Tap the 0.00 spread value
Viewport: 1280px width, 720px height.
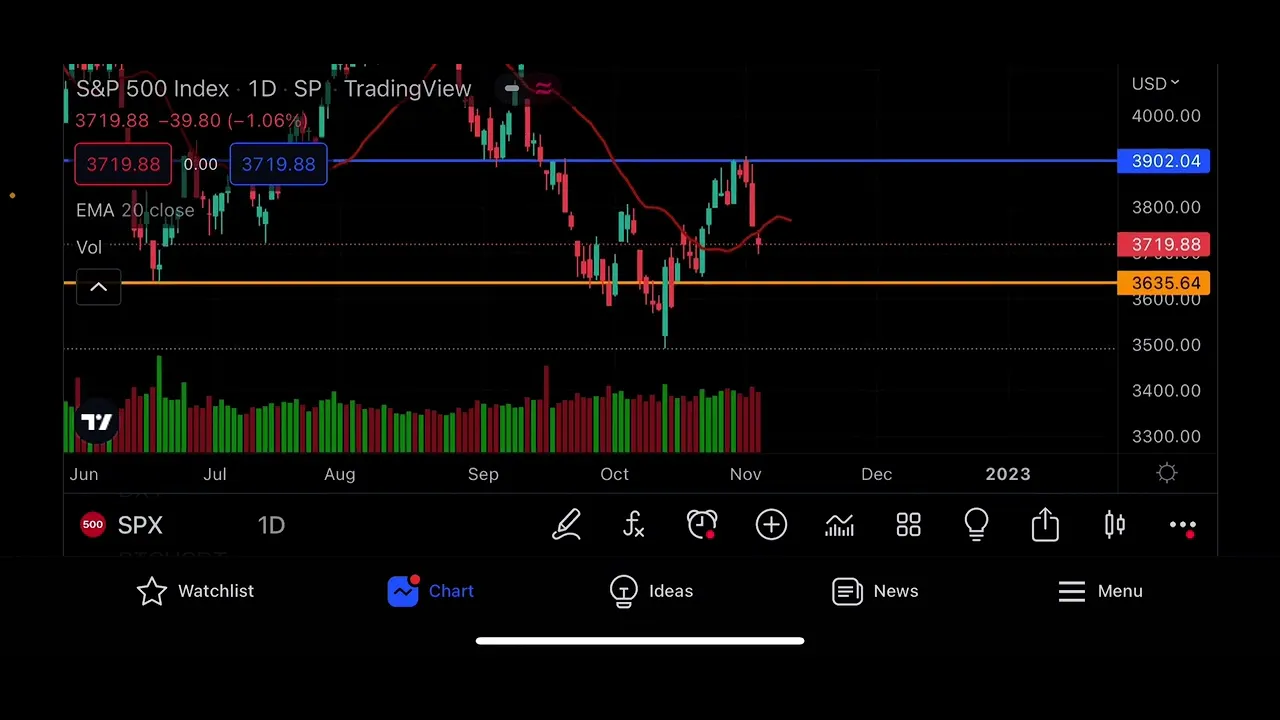[x=201, y=164]
